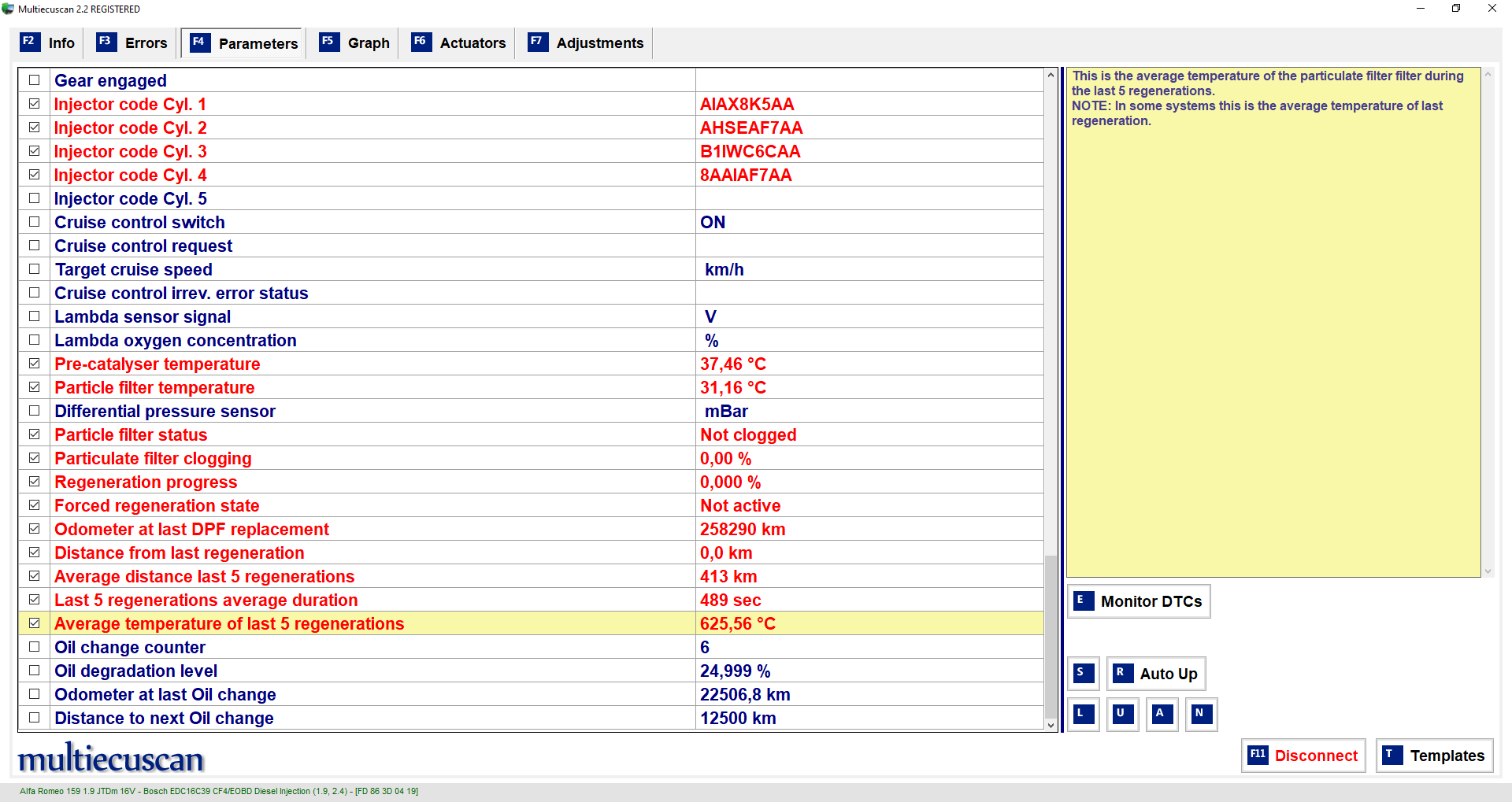Check the Oil degradation level box
Screen dimensions: 1512x802
click(x=35, y=671)
